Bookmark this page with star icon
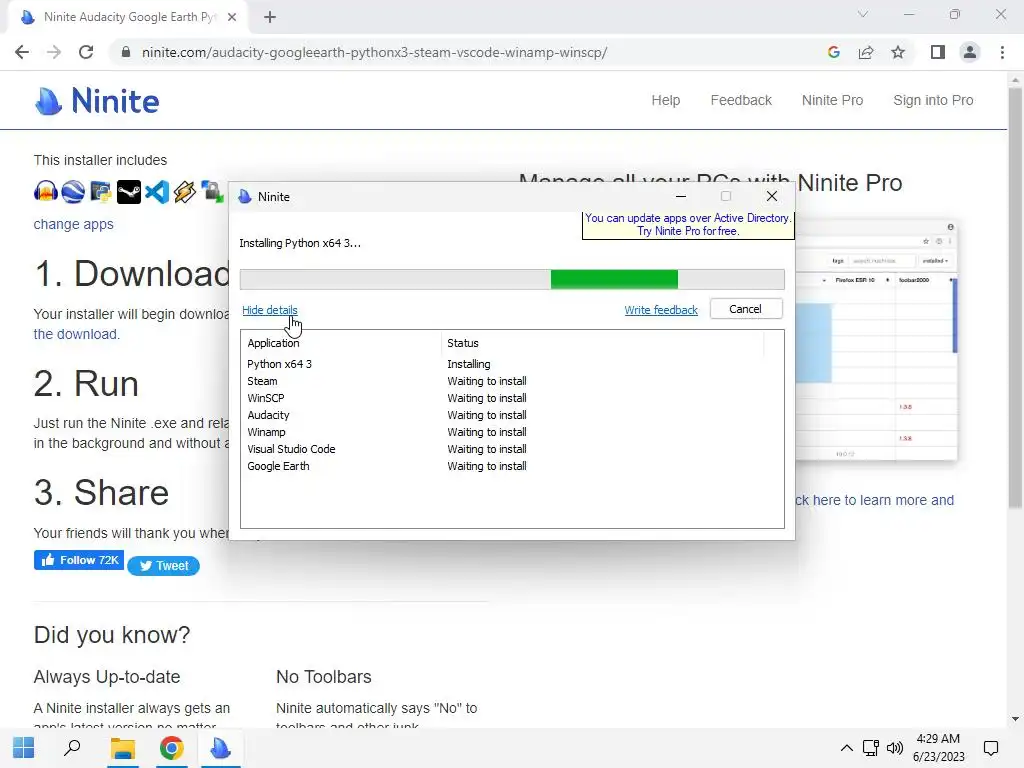The image size is (1024, 768). tap(898, 52)
